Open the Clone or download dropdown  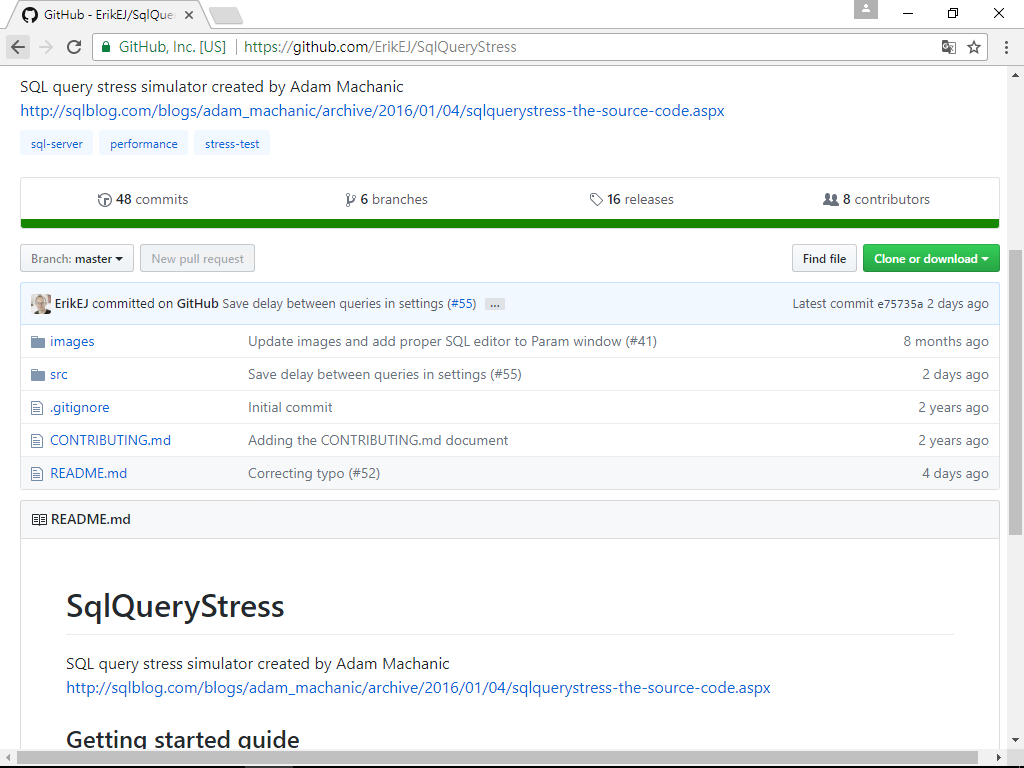(x=930, y=257)
